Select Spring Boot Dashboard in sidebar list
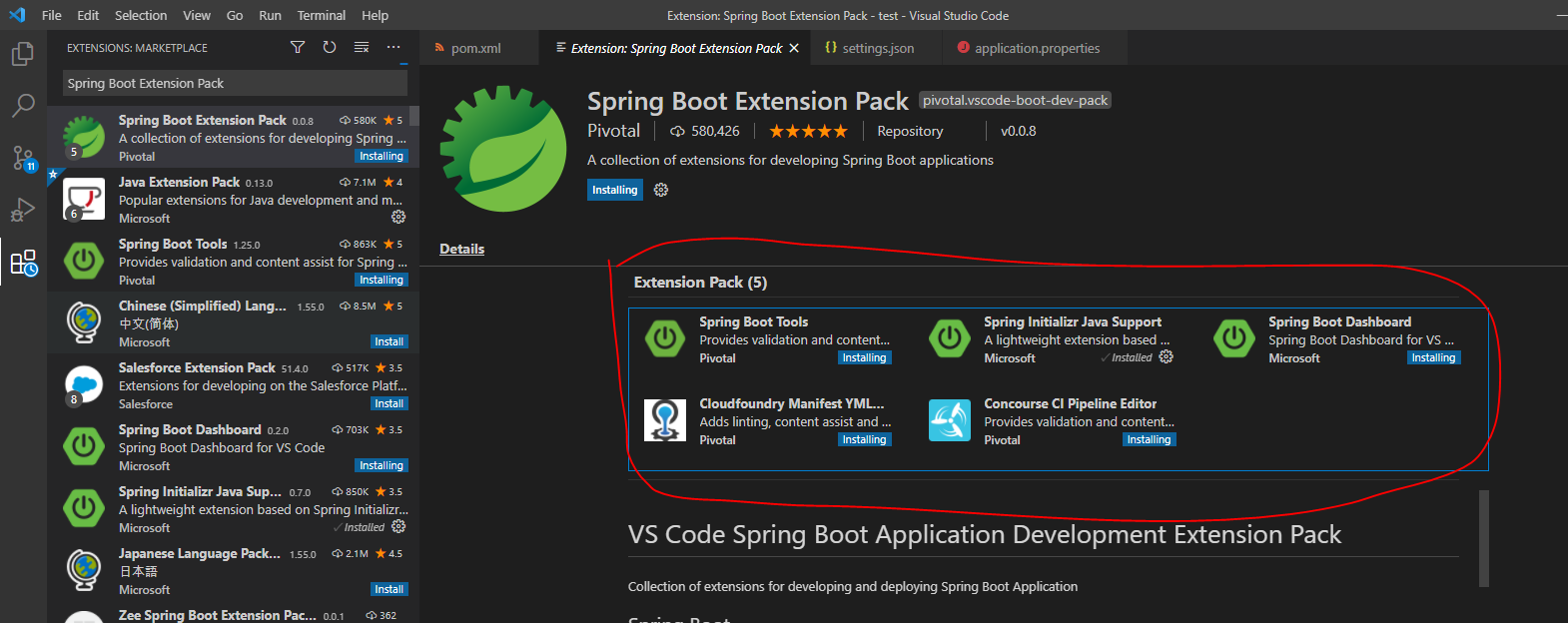This screenshot has width=1568, height=623. [x=233, y=446]
